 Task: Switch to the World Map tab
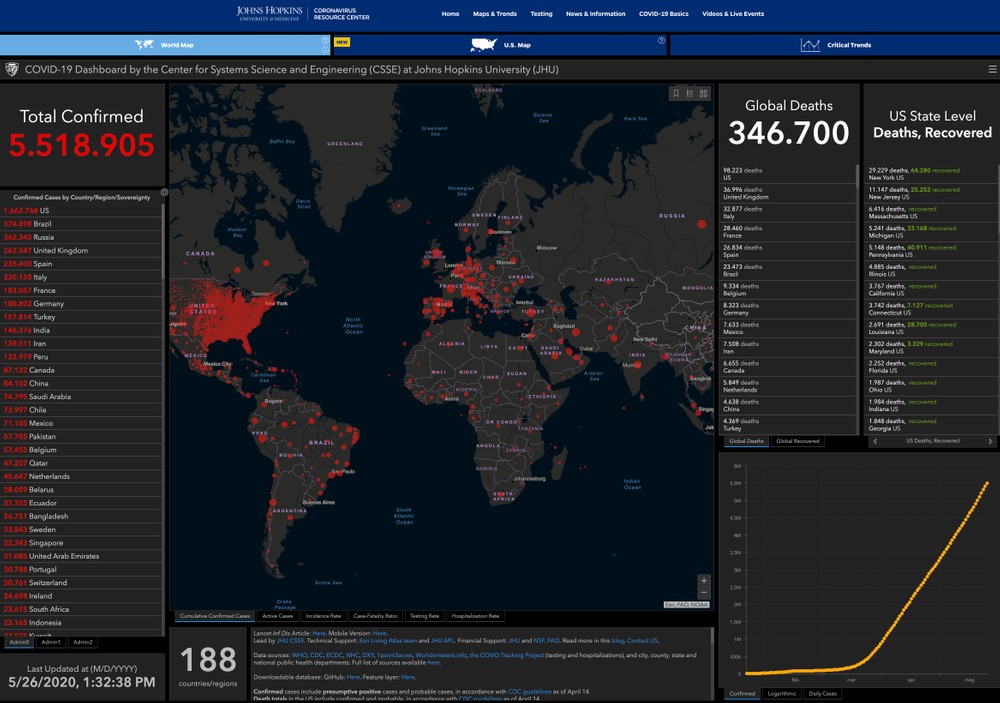tap(165, 45)
